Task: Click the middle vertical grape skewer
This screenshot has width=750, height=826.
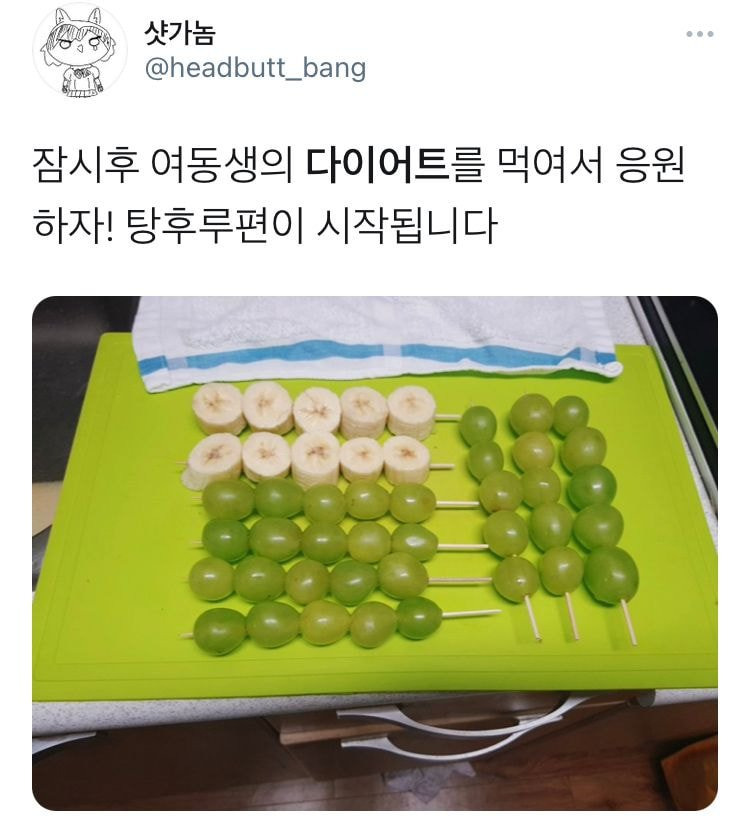Action: pyautogui.click(x=548, y=519)
